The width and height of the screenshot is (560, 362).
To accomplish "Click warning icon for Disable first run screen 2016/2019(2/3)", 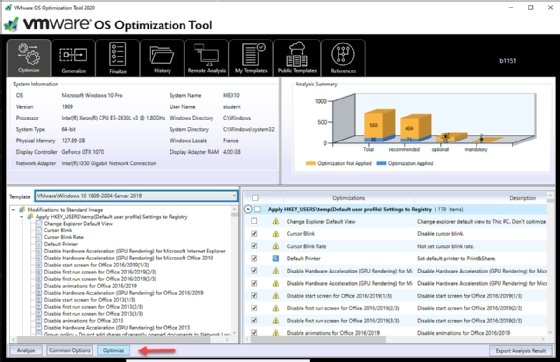I will point(276,308).
